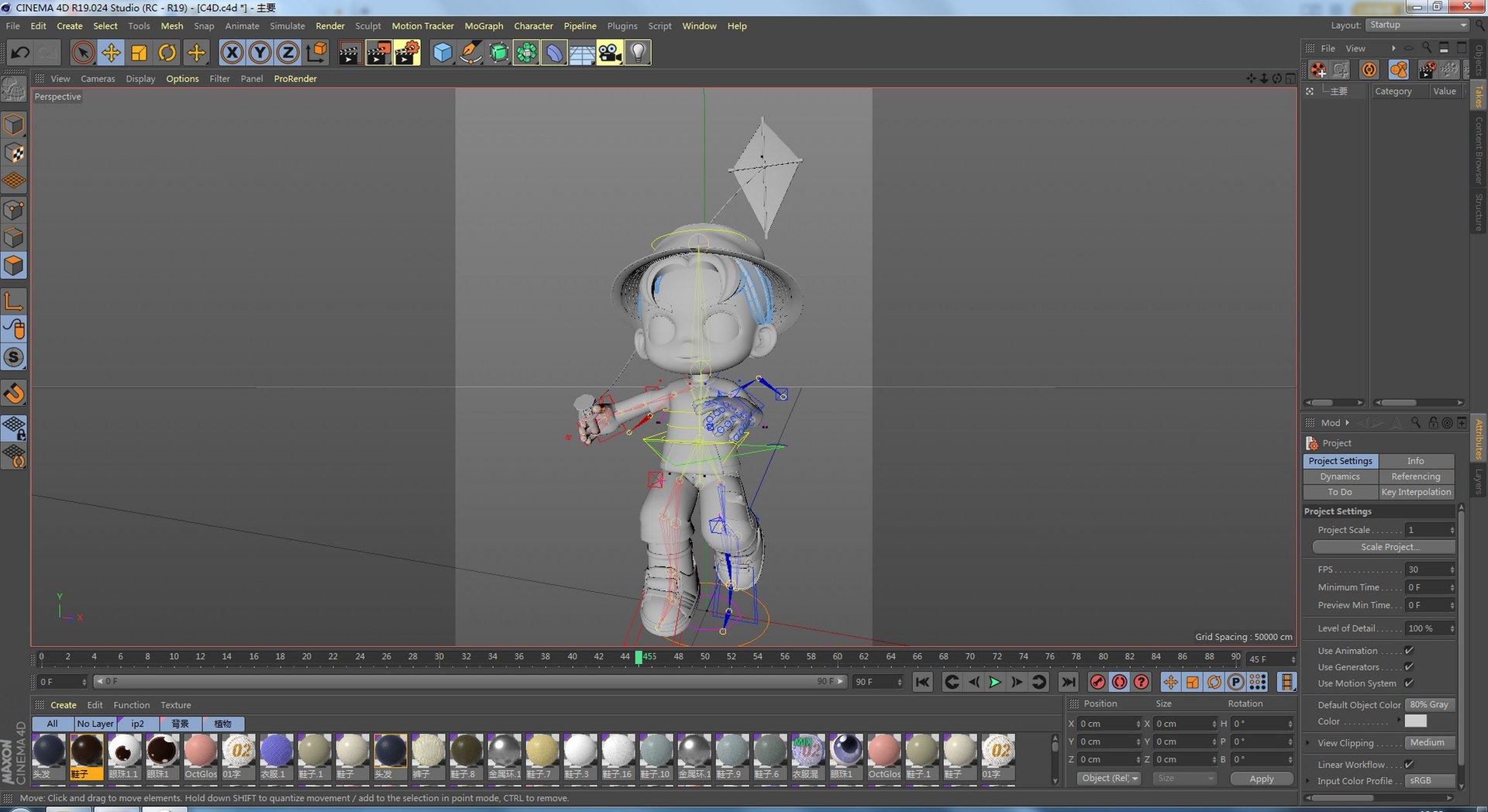Open the spline Pen tool

pos(470,53)
